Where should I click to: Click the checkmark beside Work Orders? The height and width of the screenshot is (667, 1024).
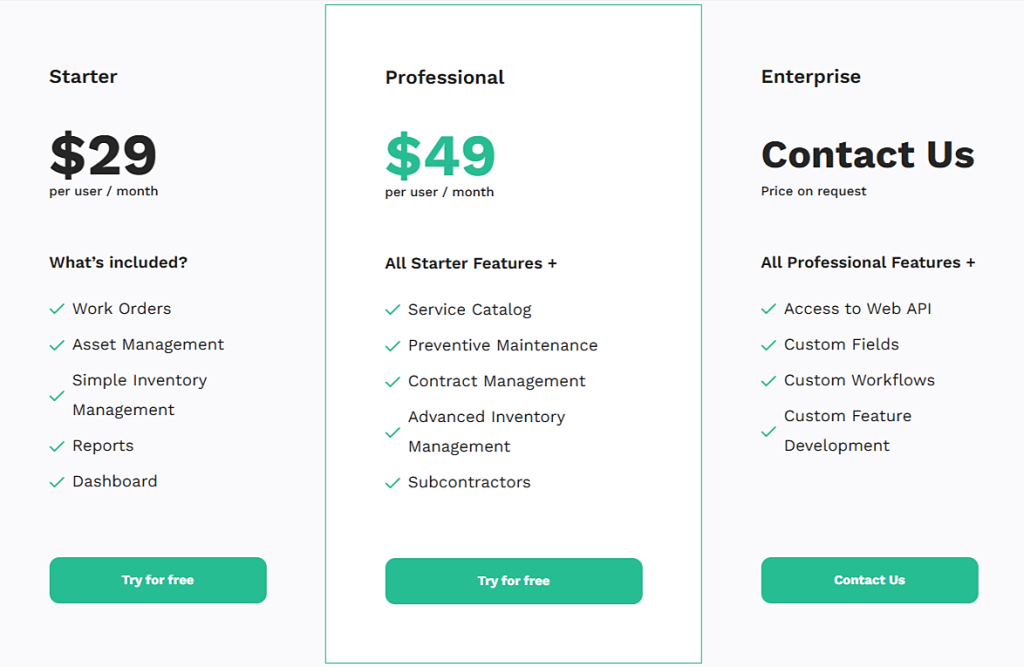point(57,309)
